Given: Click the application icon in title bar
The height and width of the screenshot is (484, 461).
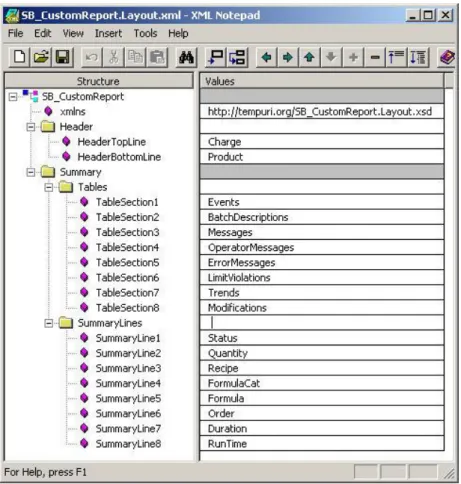Looking at the screenshot, I should (13, 16).
